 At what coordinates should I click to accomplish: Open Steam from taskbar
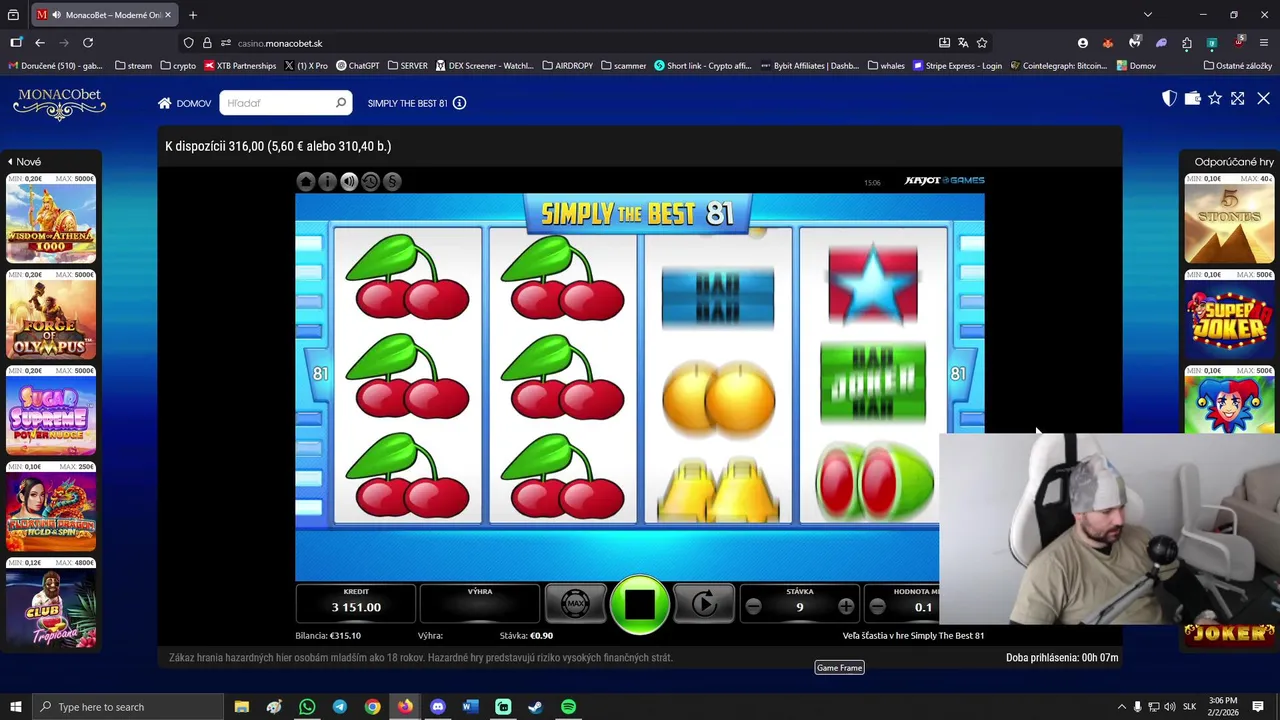tap(535, 707)
